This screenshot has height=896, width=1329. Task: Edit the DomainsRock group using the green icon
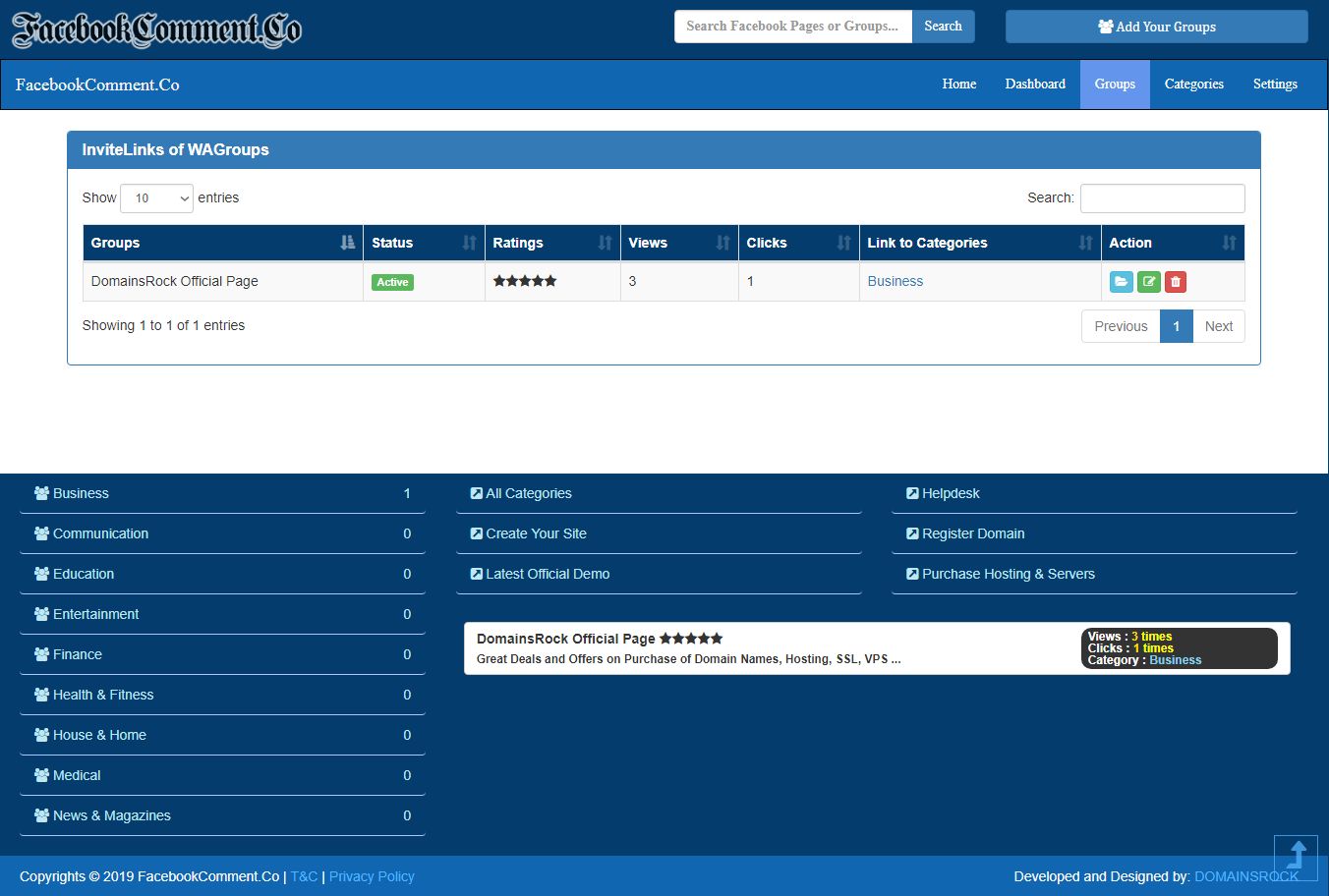coord(1148,282)
